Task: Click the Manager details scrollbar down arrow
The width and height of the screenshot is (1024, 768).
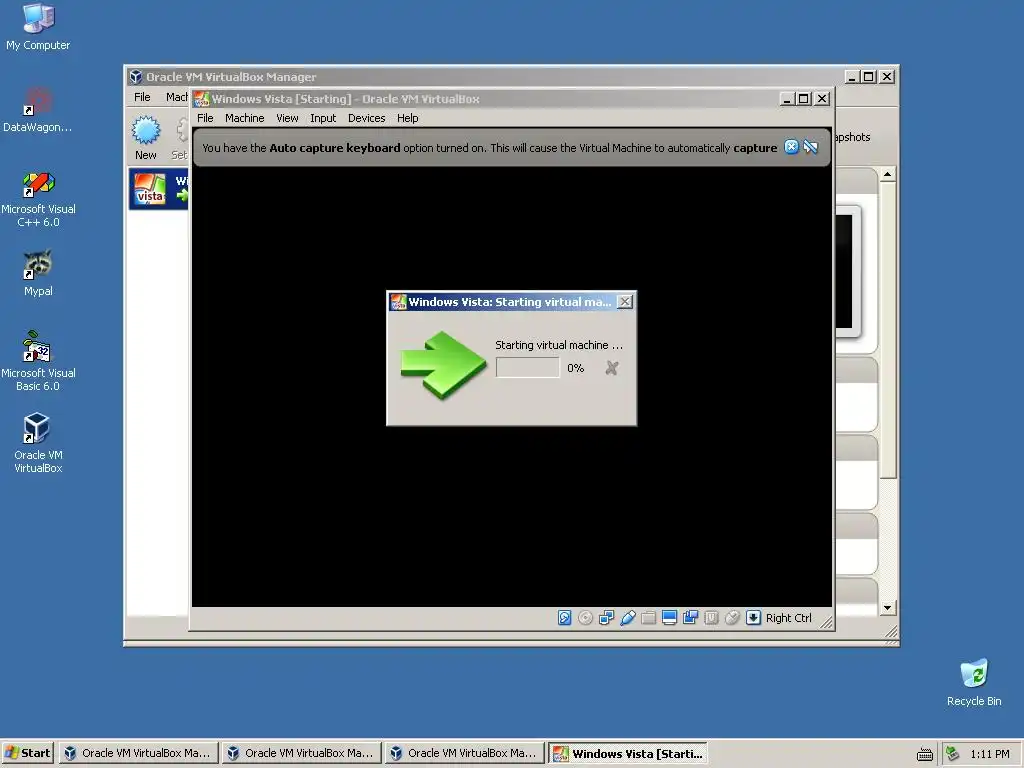Action: (887, 608)
